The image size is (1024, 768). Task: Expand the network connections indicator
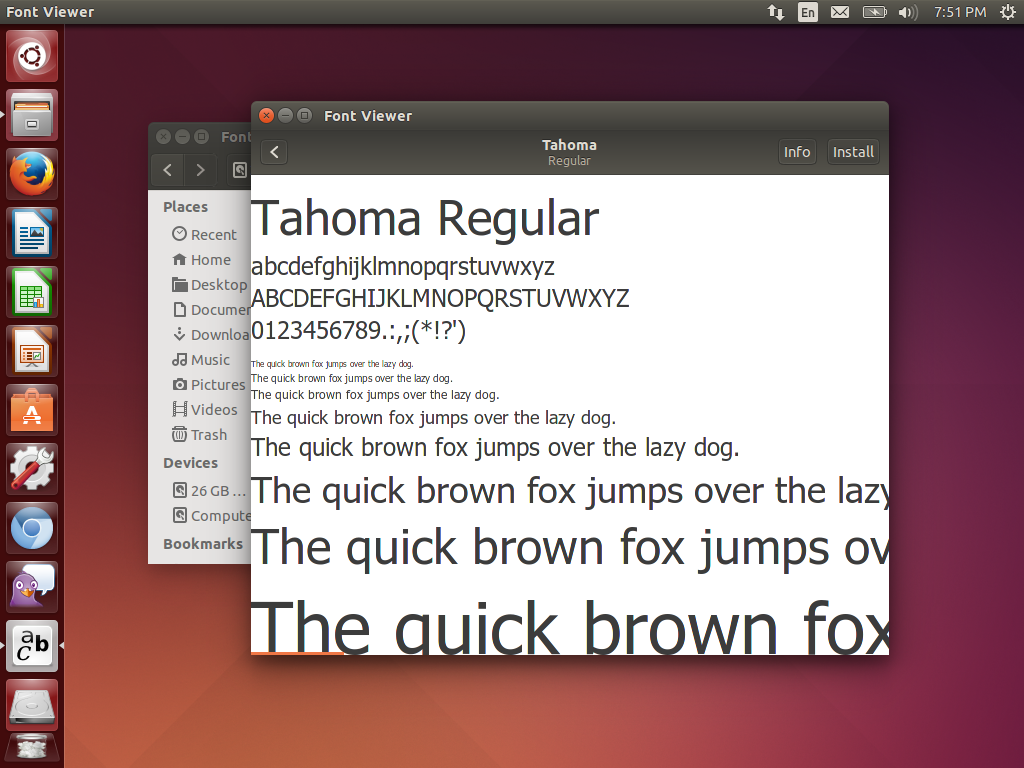[x=776, y=12]
